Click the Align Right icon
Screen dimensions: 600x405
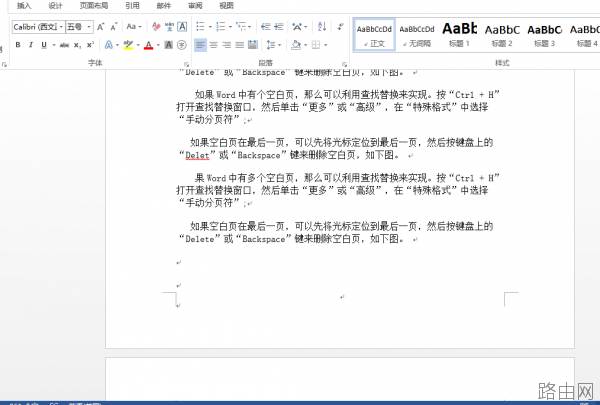pos(227,45)
